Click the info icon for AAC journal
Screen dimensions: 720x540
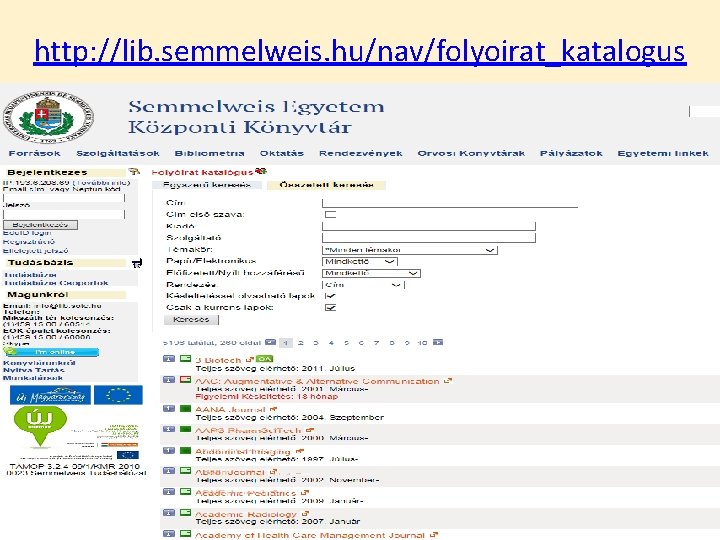click(169, 380)
